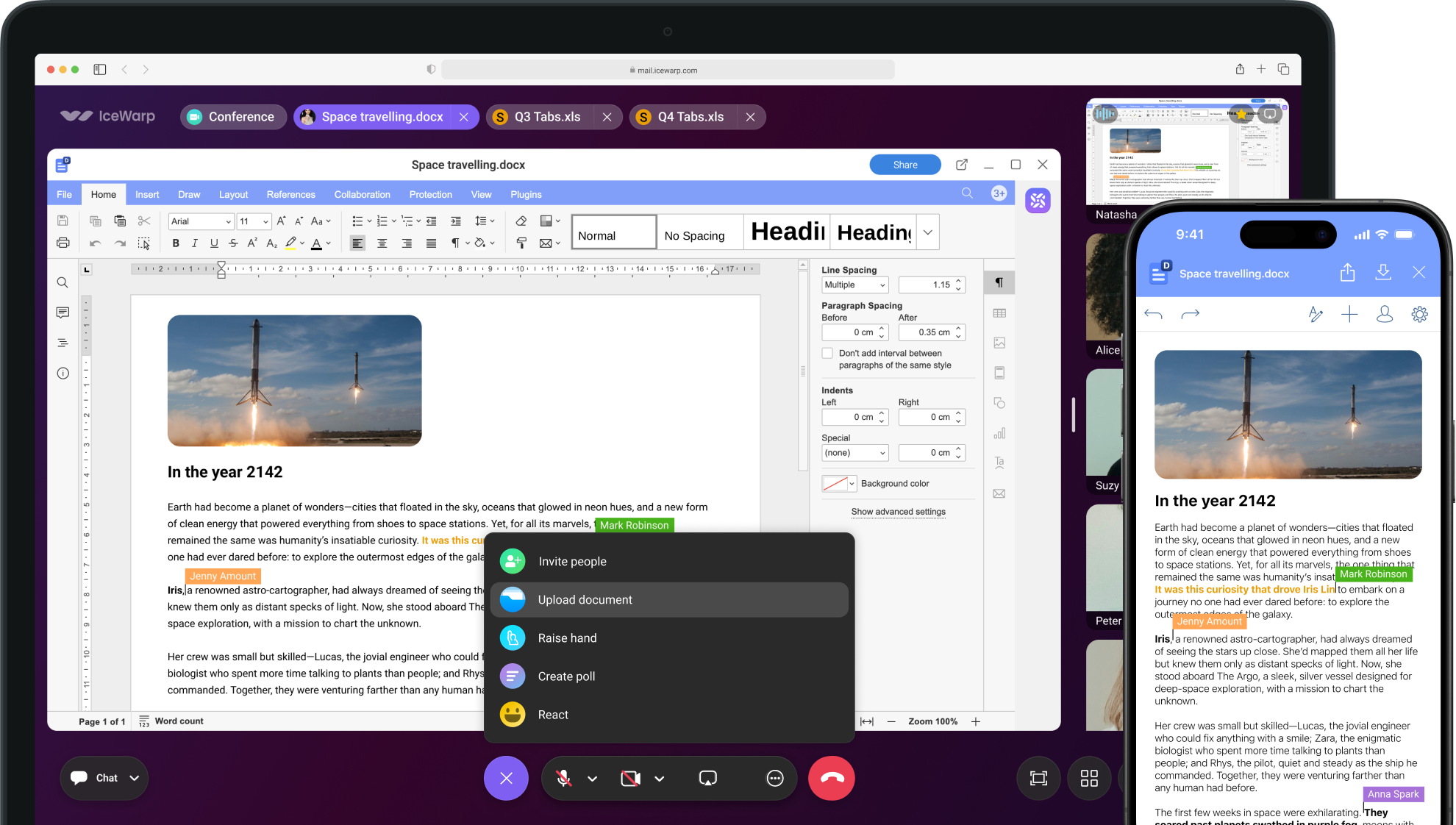This screenshot has width=1456, height=825.
Task: Click the blue Share button
Action: (904, 165)
